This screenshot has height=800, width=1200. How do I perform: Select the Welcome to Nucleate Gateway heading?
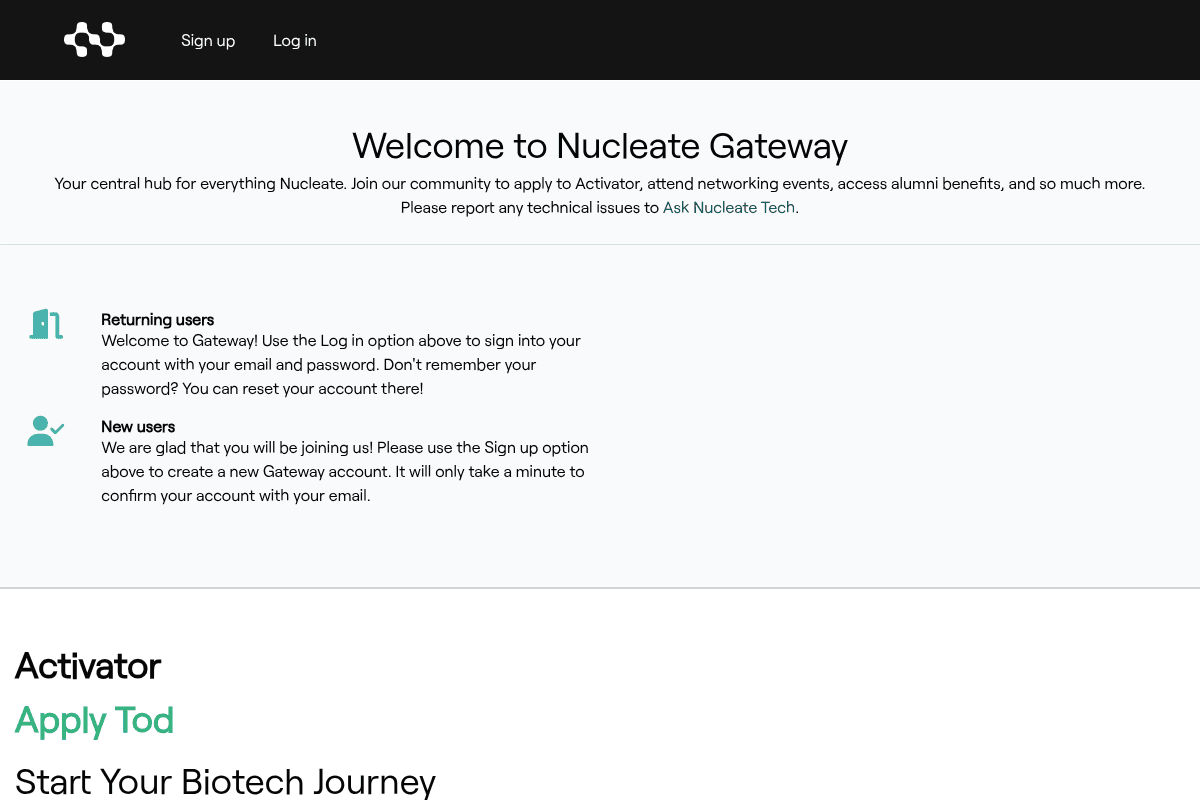click(600, 146)
